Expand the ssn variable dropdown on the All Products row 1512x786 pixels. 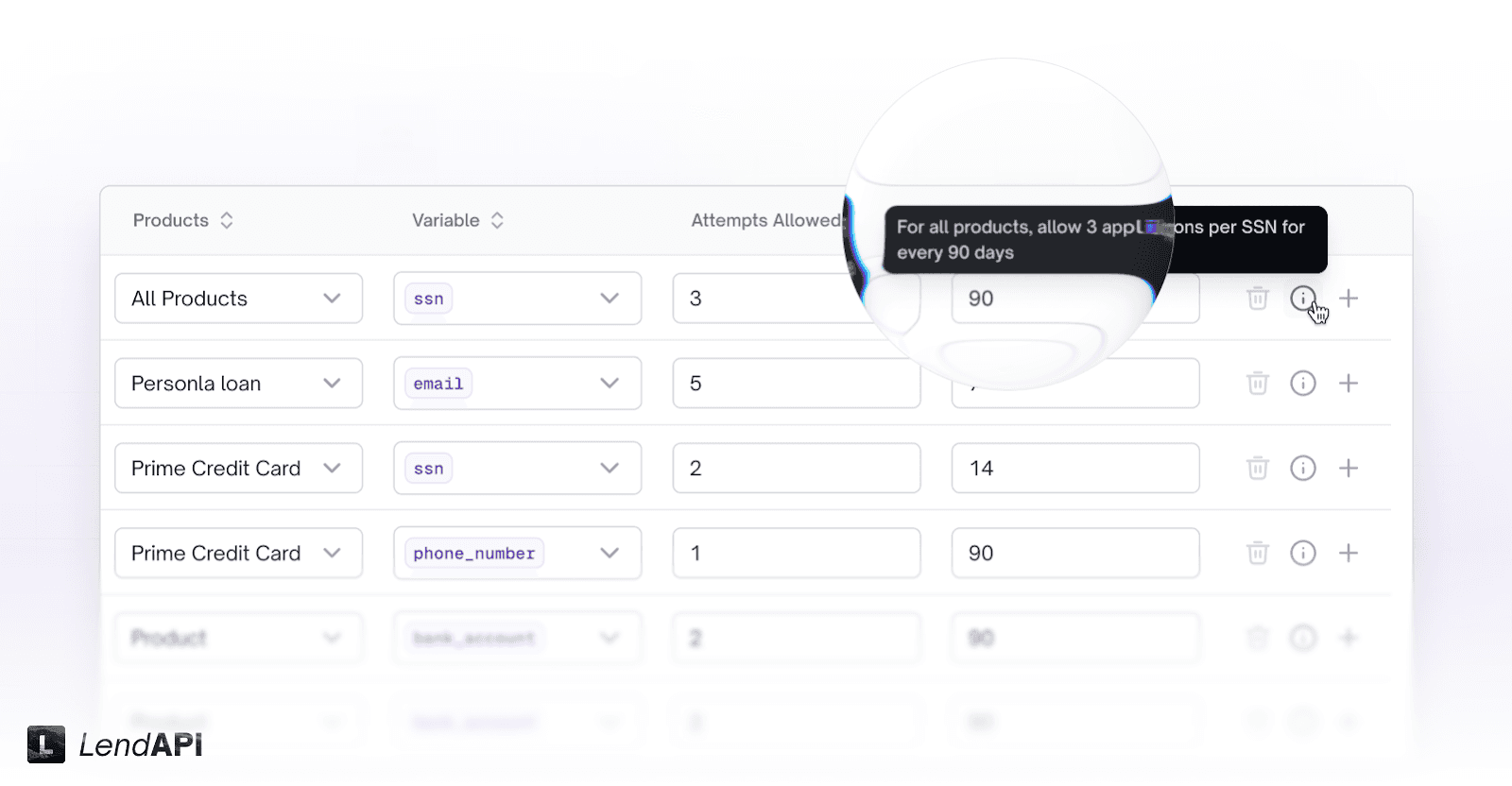click(x=610, y=298)
